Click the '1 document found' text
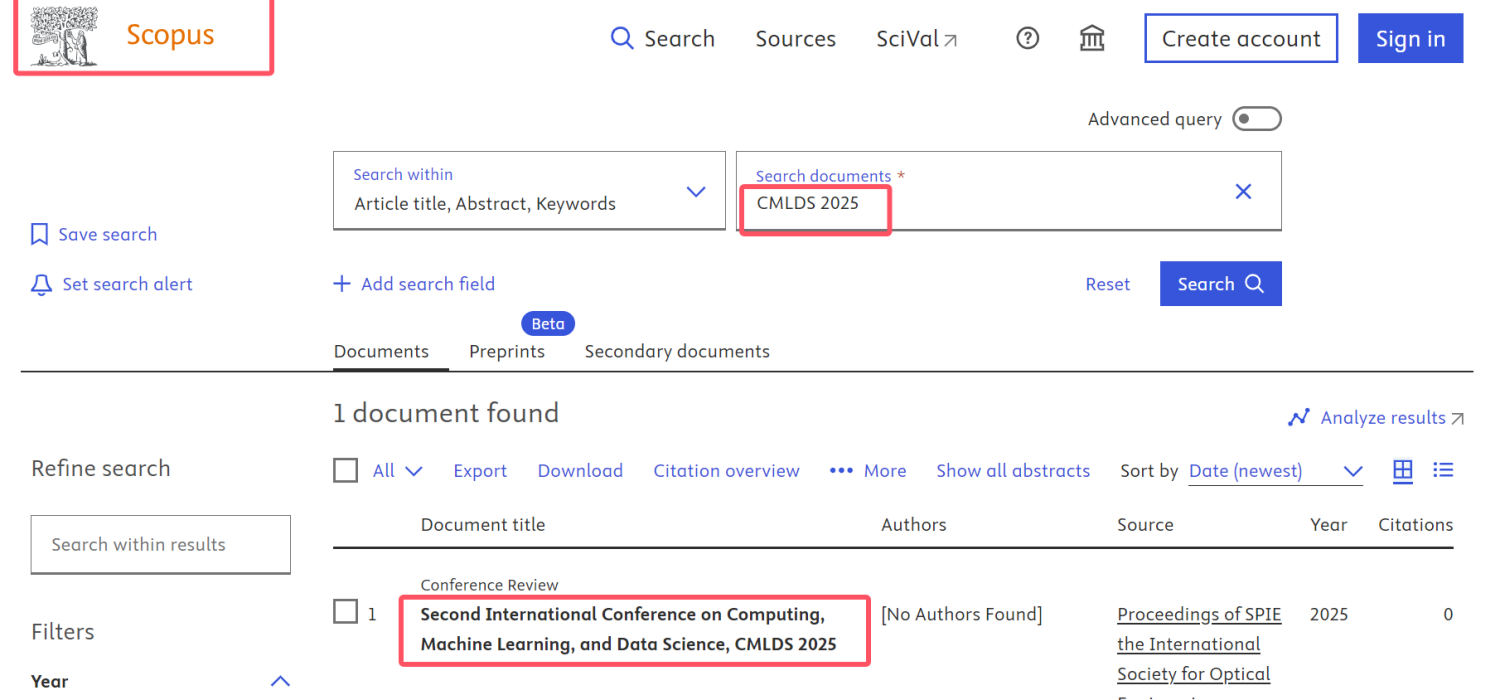Image resolution: width=1500 pixels, height=700 pixels. coord(446,413)
